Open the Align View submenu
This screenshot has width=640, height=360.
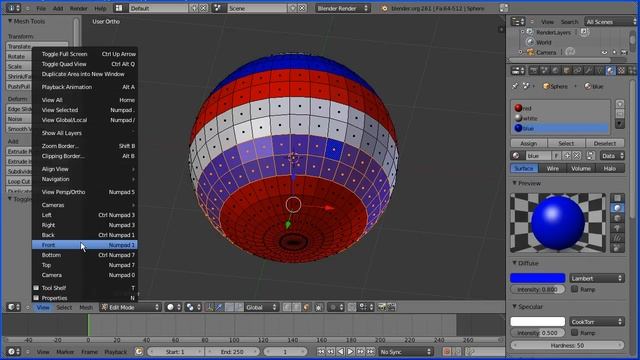[x=85, y=169]
